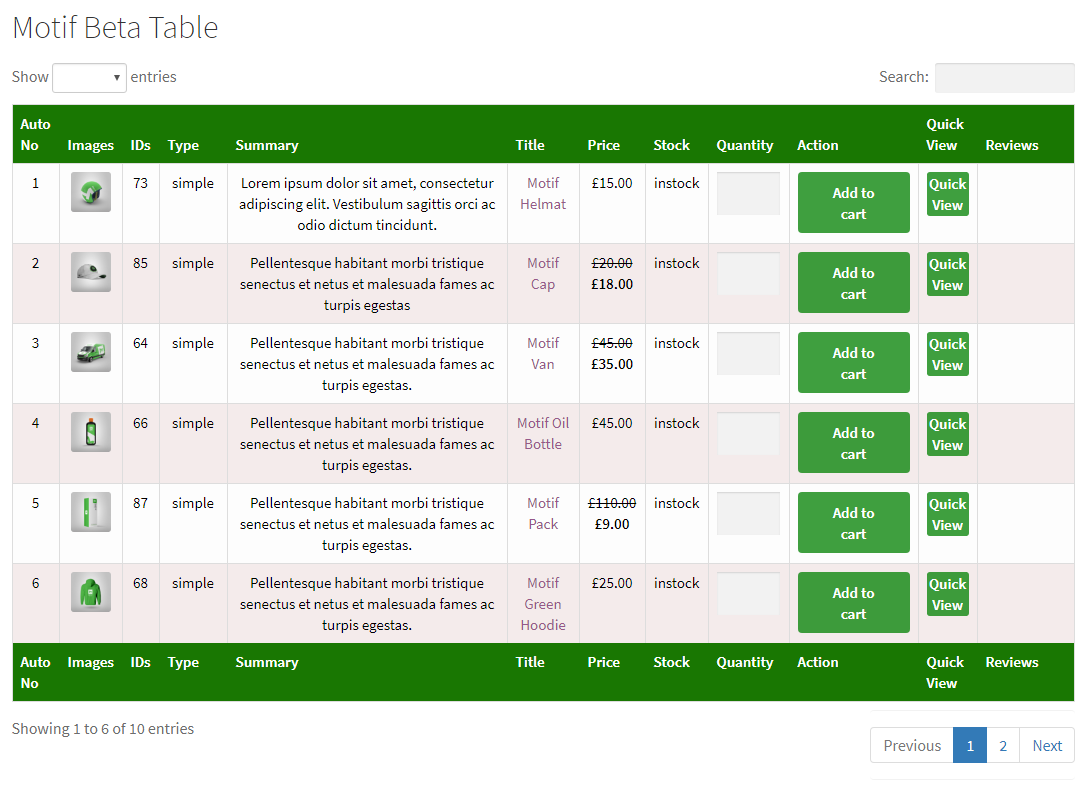
Task: Add Motif Helmat to cart
Action: 853,203
